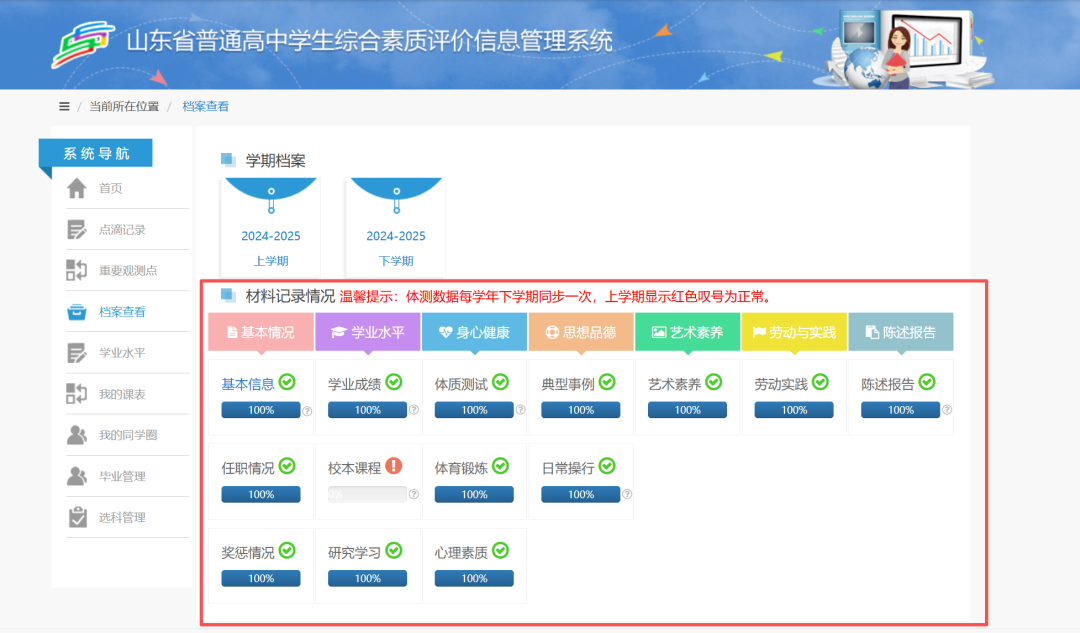The height and width of the screenshot is (633, 1080).
Task: Click the green checkmark next to 陈述报告
Action: coord(927,382)
